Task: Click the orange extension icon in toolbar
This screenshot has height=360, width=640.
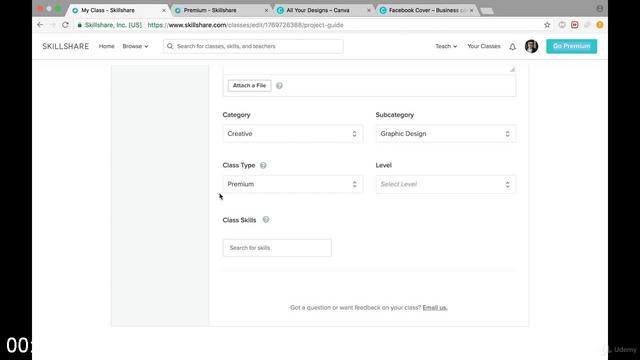Action: 600,25
